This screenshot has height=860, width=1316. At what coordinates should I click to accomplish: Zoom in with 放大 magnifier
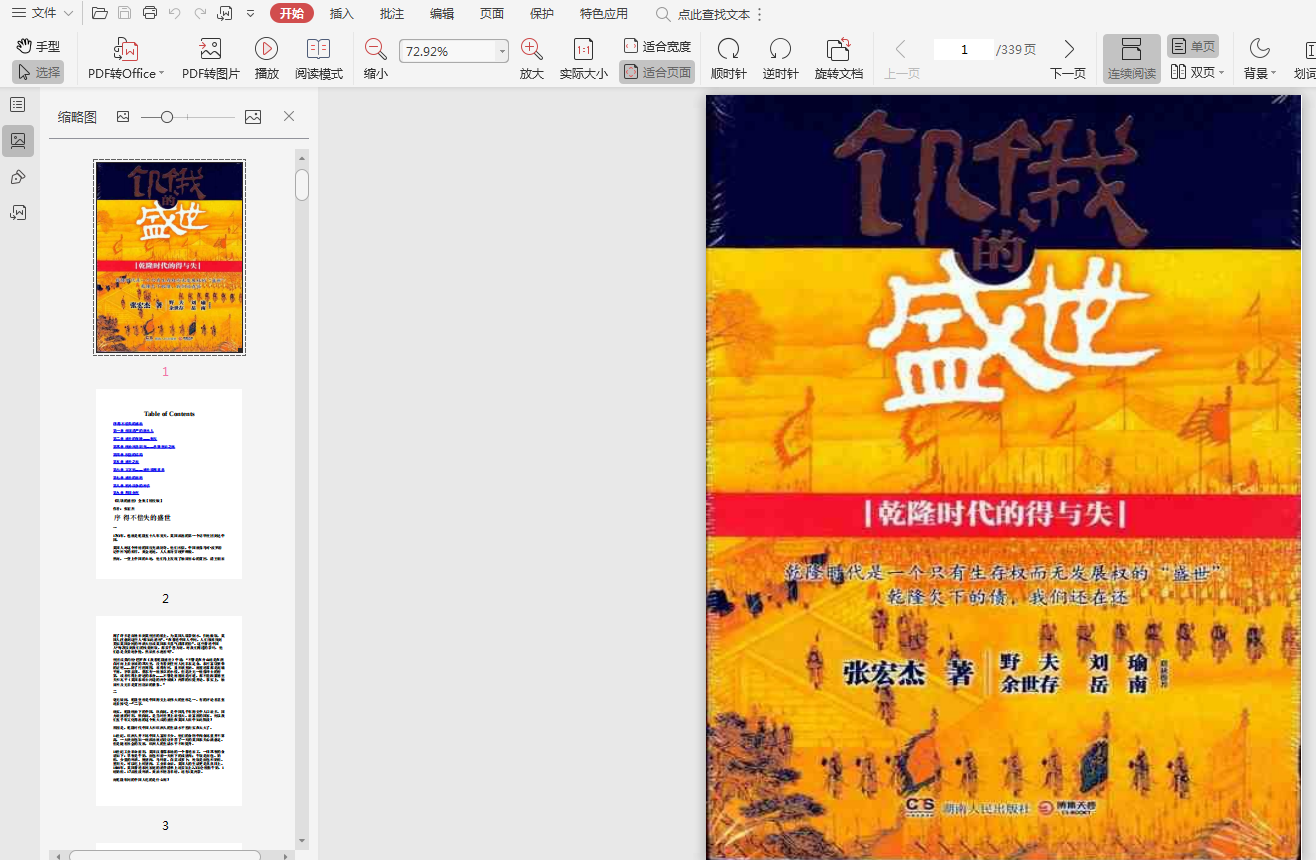coord(532,59)
